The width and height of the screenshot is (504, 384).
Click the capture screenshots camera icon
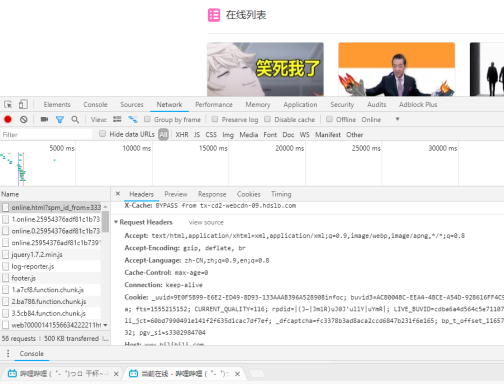(x=44, y=119)
